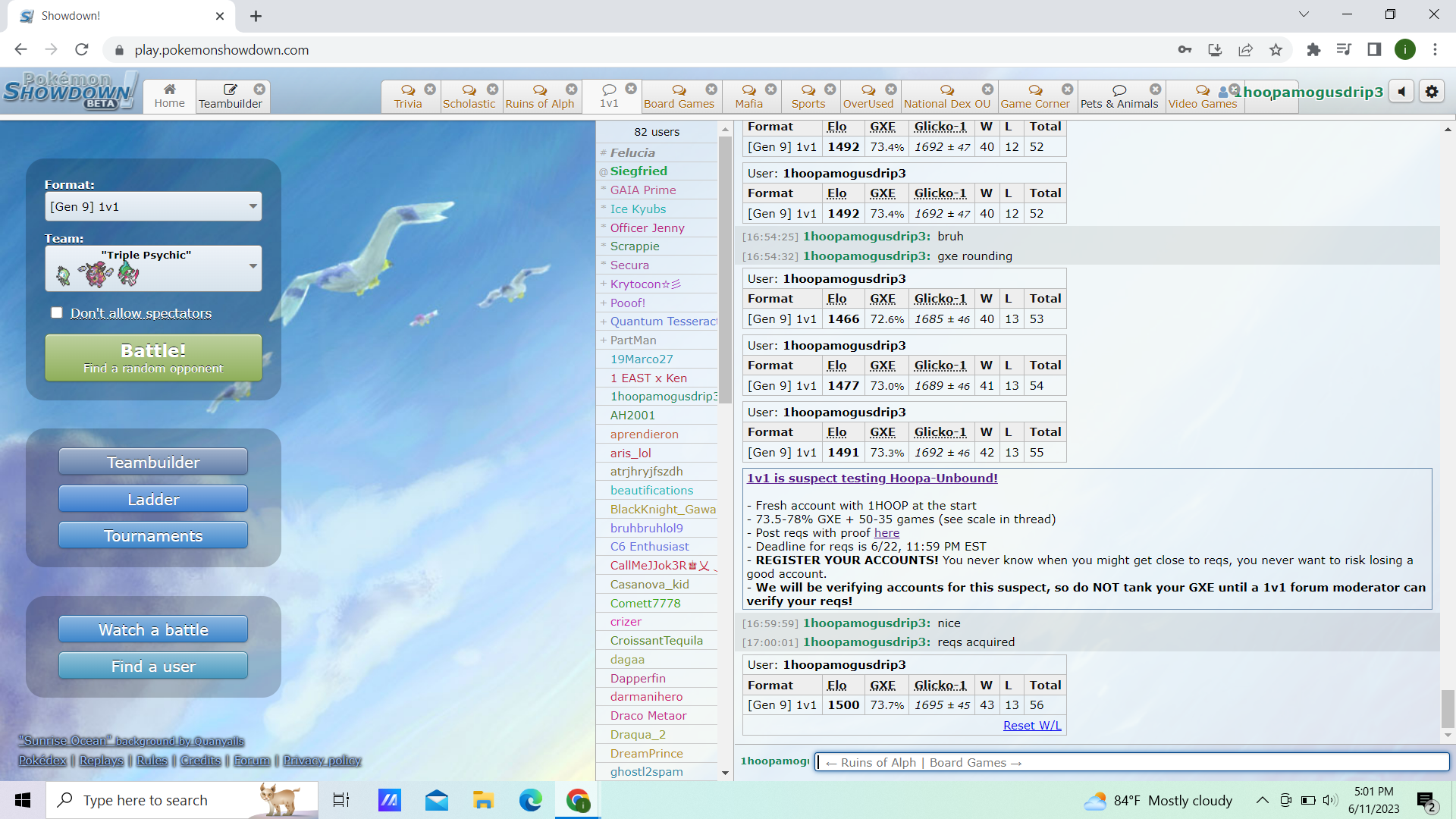Click the Windows search box
The image size is (1456, 819).
(182, 800)
